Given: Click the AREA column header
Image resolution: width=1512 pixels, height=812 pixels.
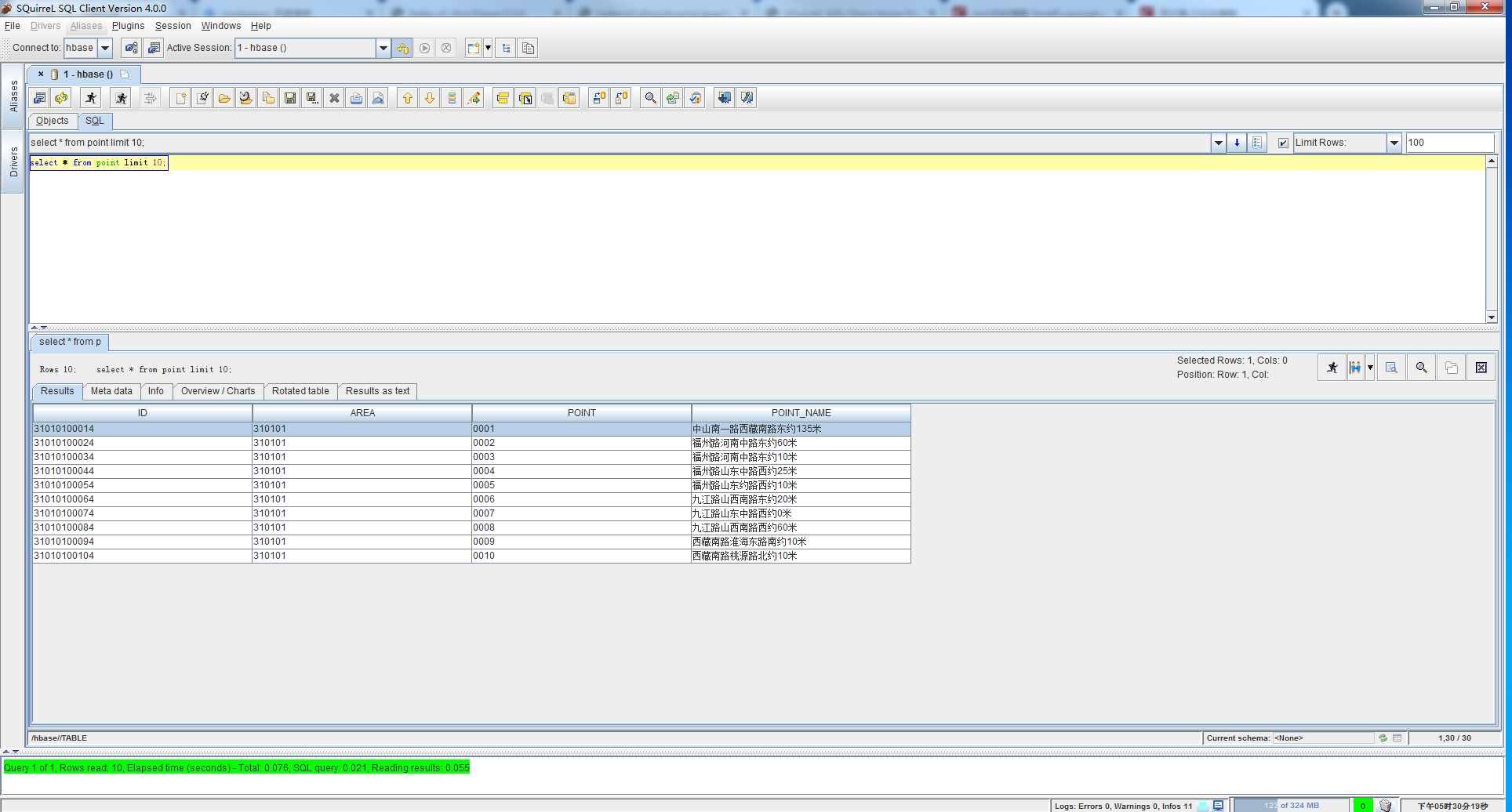Looking at the screenshot, I should tap(362, 413).
